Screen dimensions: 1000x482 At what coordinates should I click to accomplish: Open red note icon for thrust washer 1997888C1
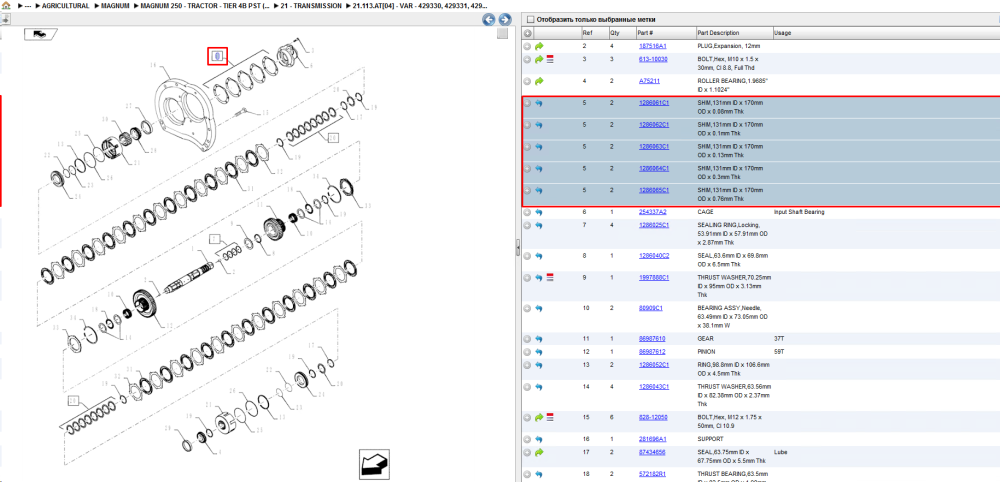coord(550,278)
